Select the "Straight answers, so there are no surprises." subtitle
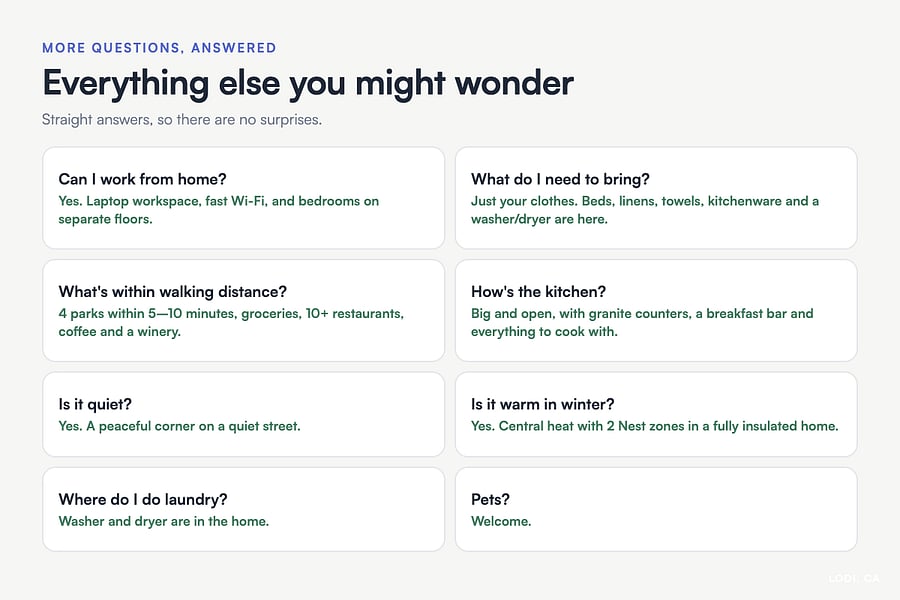This screenshot has width=900, height=600. (182, 119)
